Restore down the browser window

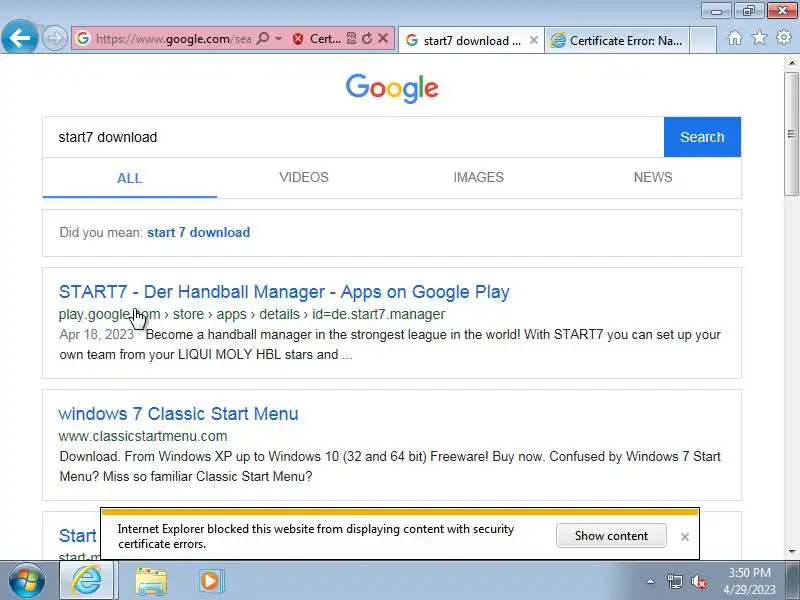[749, 11]
